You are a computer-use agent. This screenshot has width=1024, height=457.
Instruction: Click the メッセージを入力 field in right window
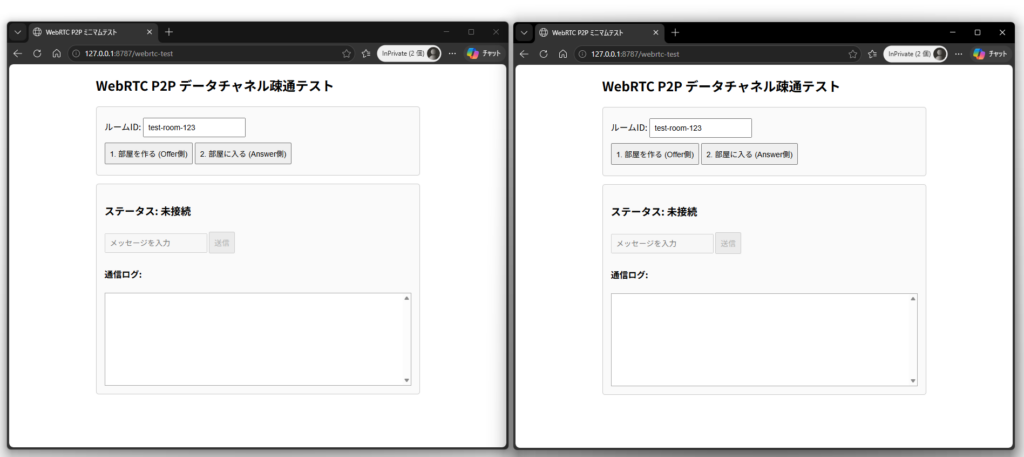(662, 243)
